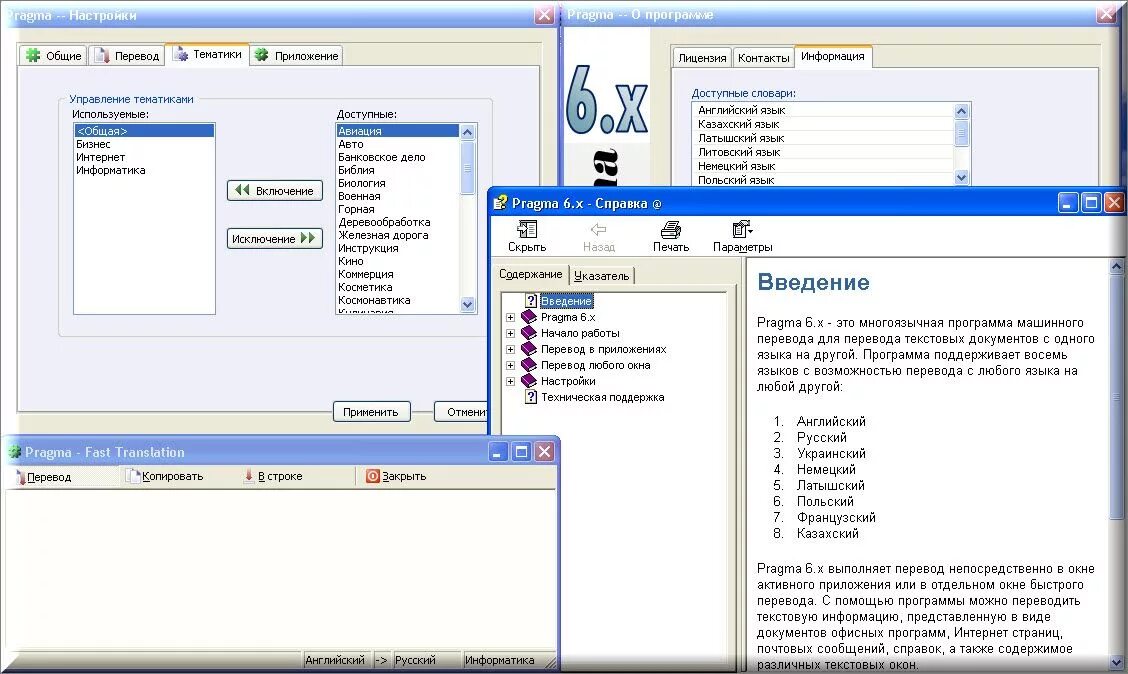Switch to the Перевод settings tab
1128x674 pixels.
tap(127, 55)
